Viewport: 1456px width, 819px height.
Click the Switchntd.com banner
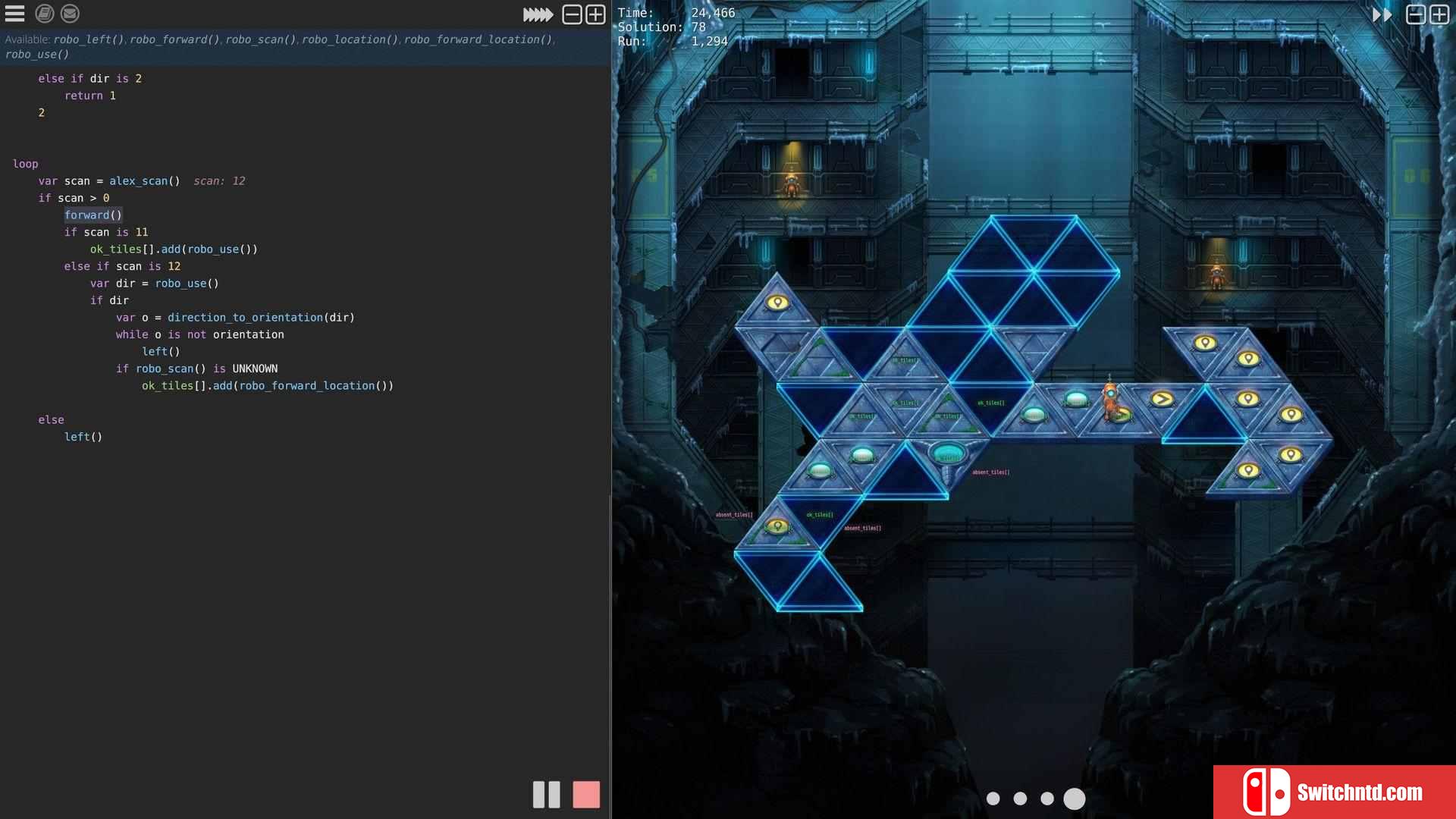(x=1334, y=792)
